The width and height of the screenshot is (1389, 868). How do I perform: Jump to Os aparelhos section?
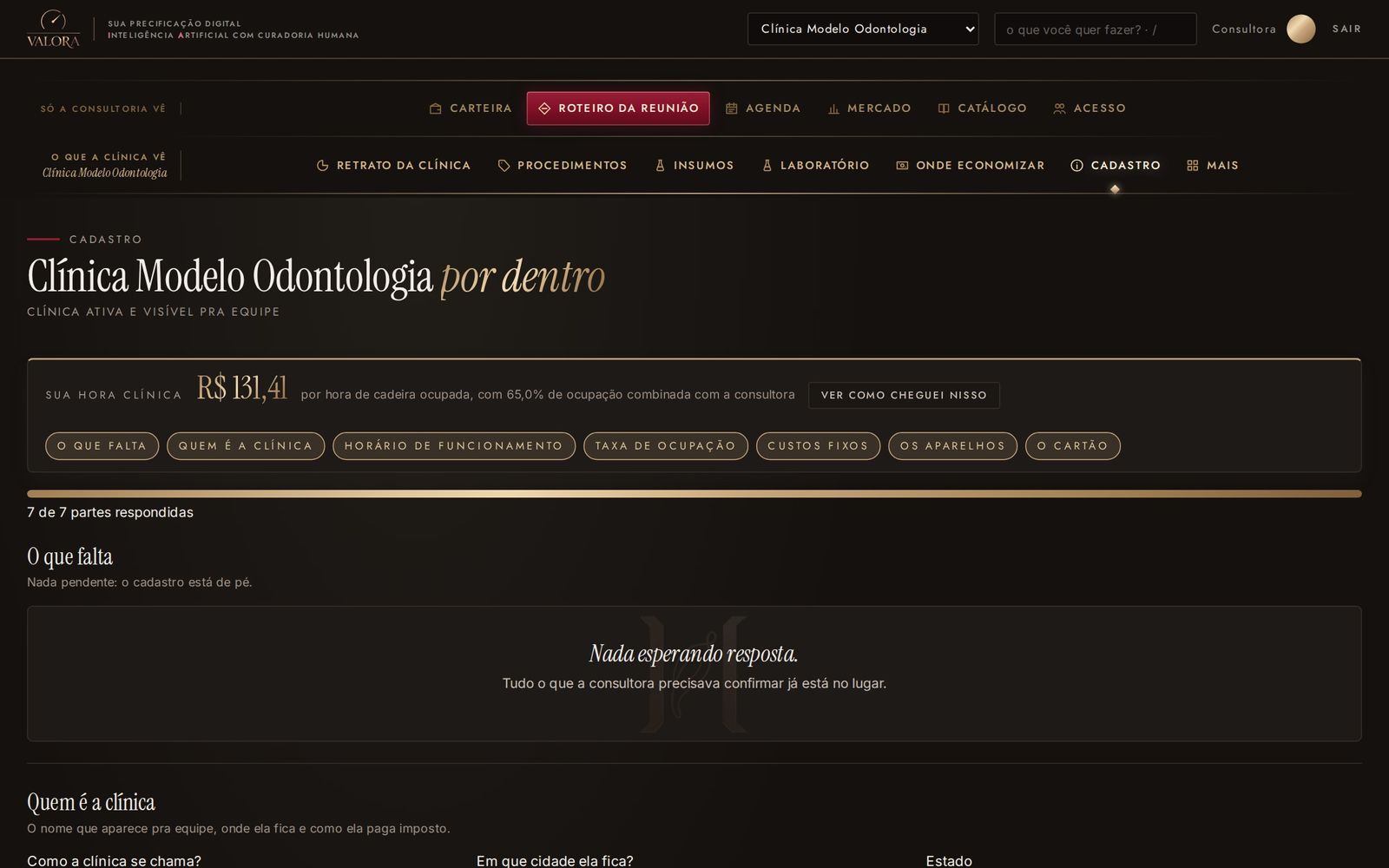coord(952,446)
